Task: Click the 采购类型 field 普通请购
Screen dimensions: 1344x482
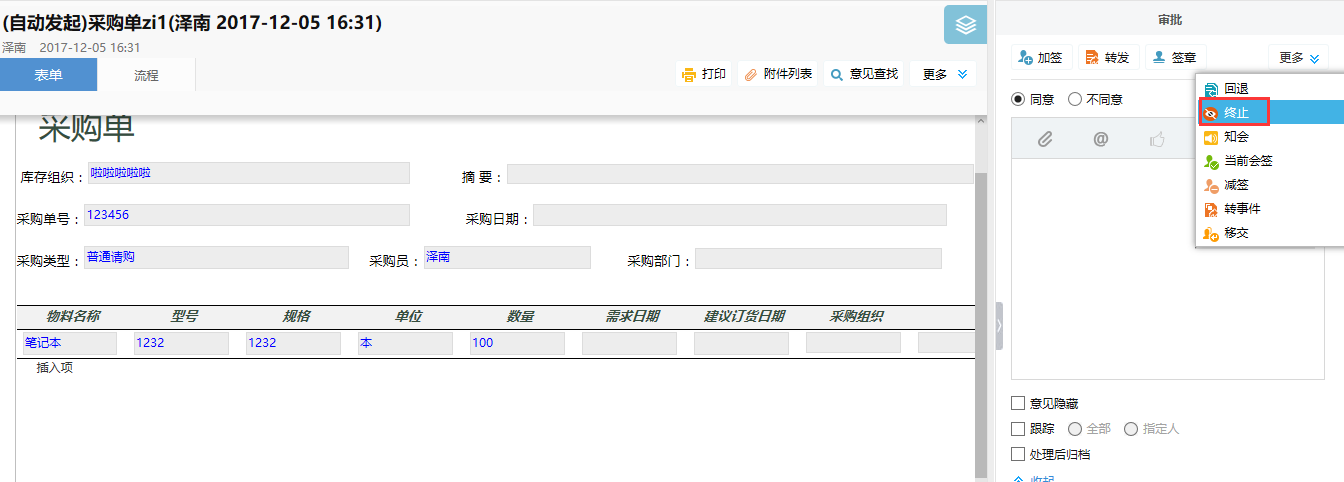Action: click(216, 257)
